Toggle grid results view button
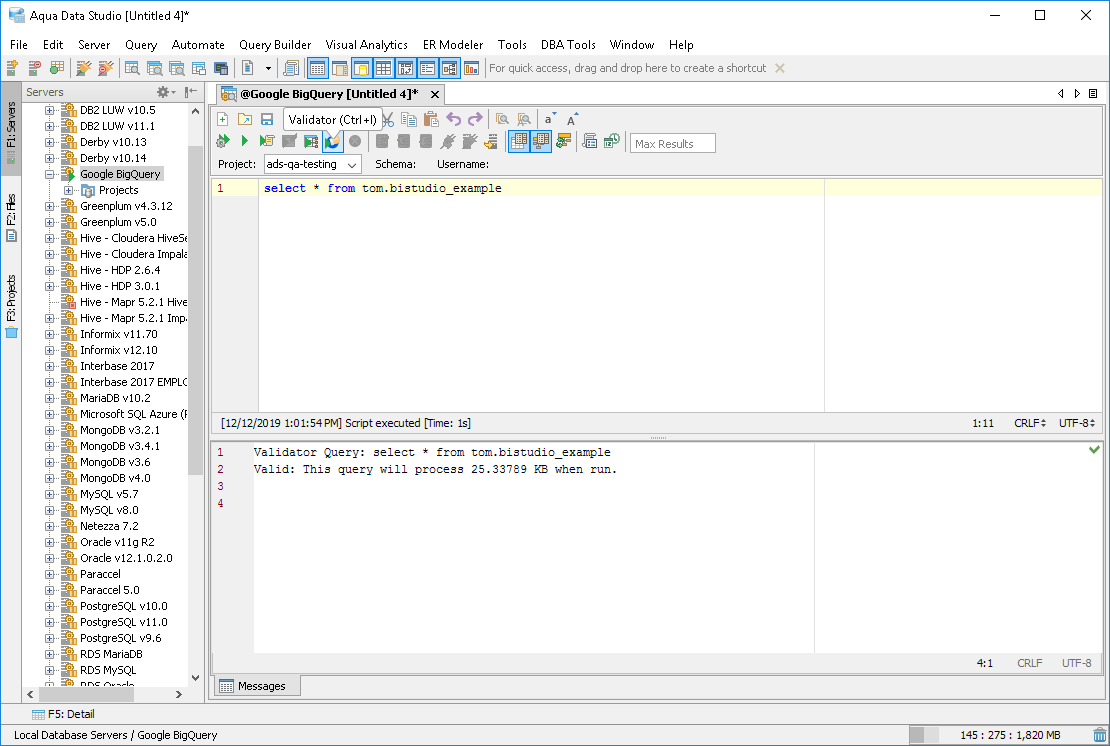This screenshot has height=746, width=1110. pos(519,142)
